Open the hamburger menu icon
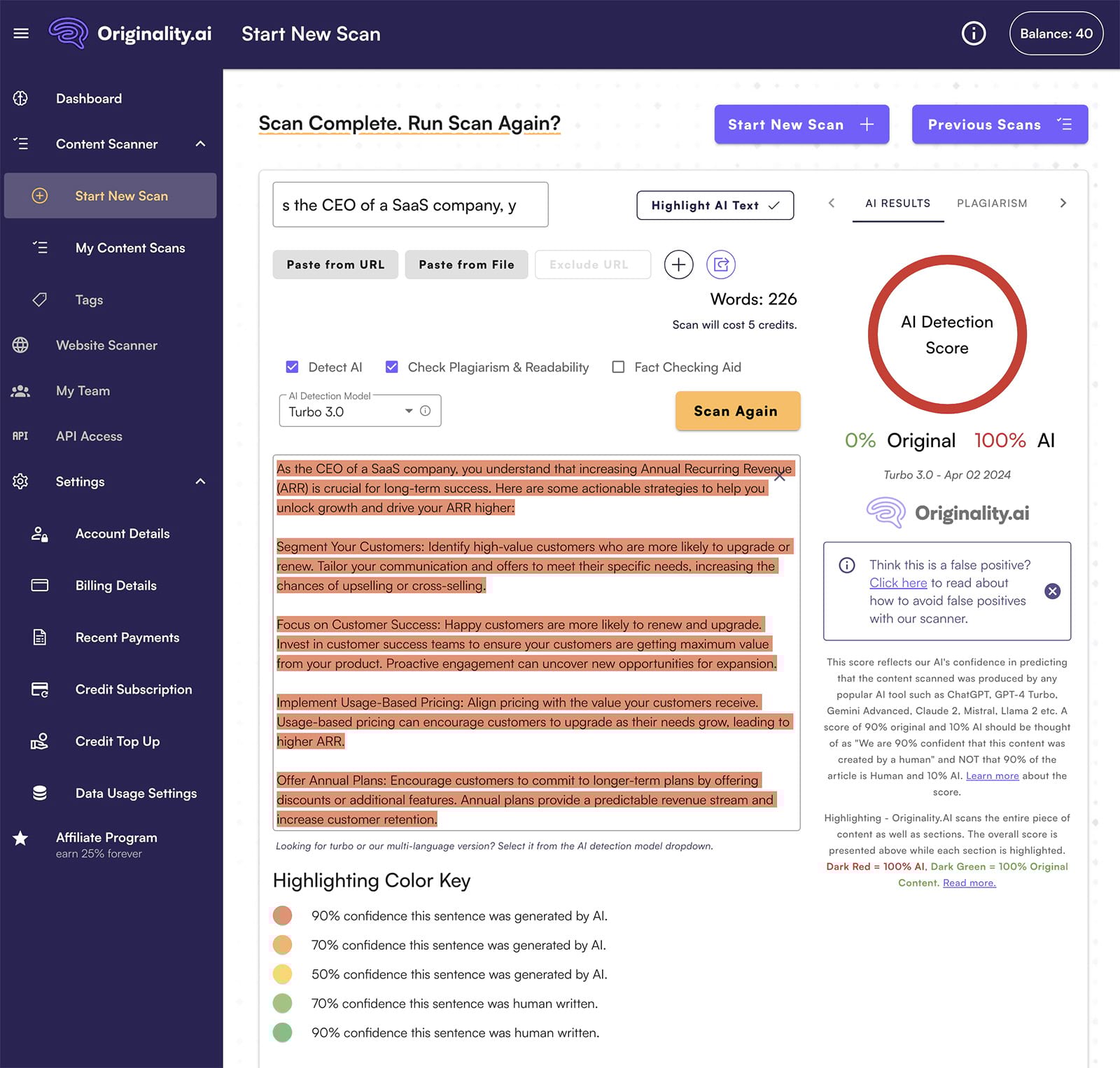The height and width of the screenshot is (1068, 1120). (x=21, y=34)
